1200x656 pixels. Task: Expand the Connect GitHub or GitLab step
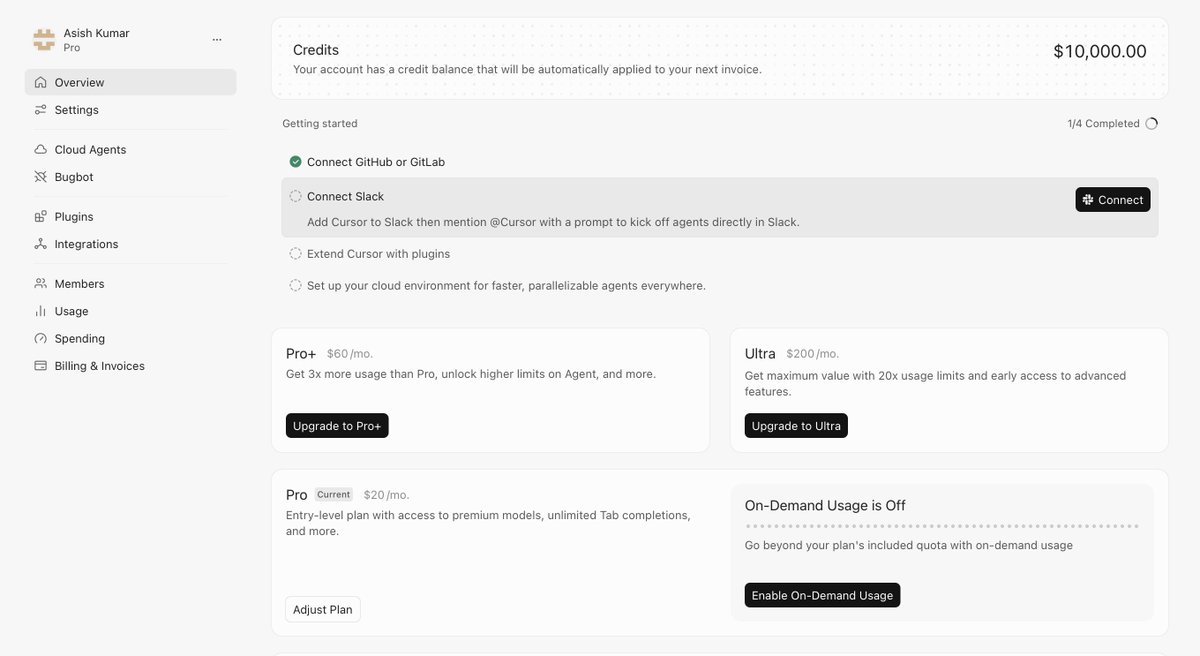click(x=720, y=162)
